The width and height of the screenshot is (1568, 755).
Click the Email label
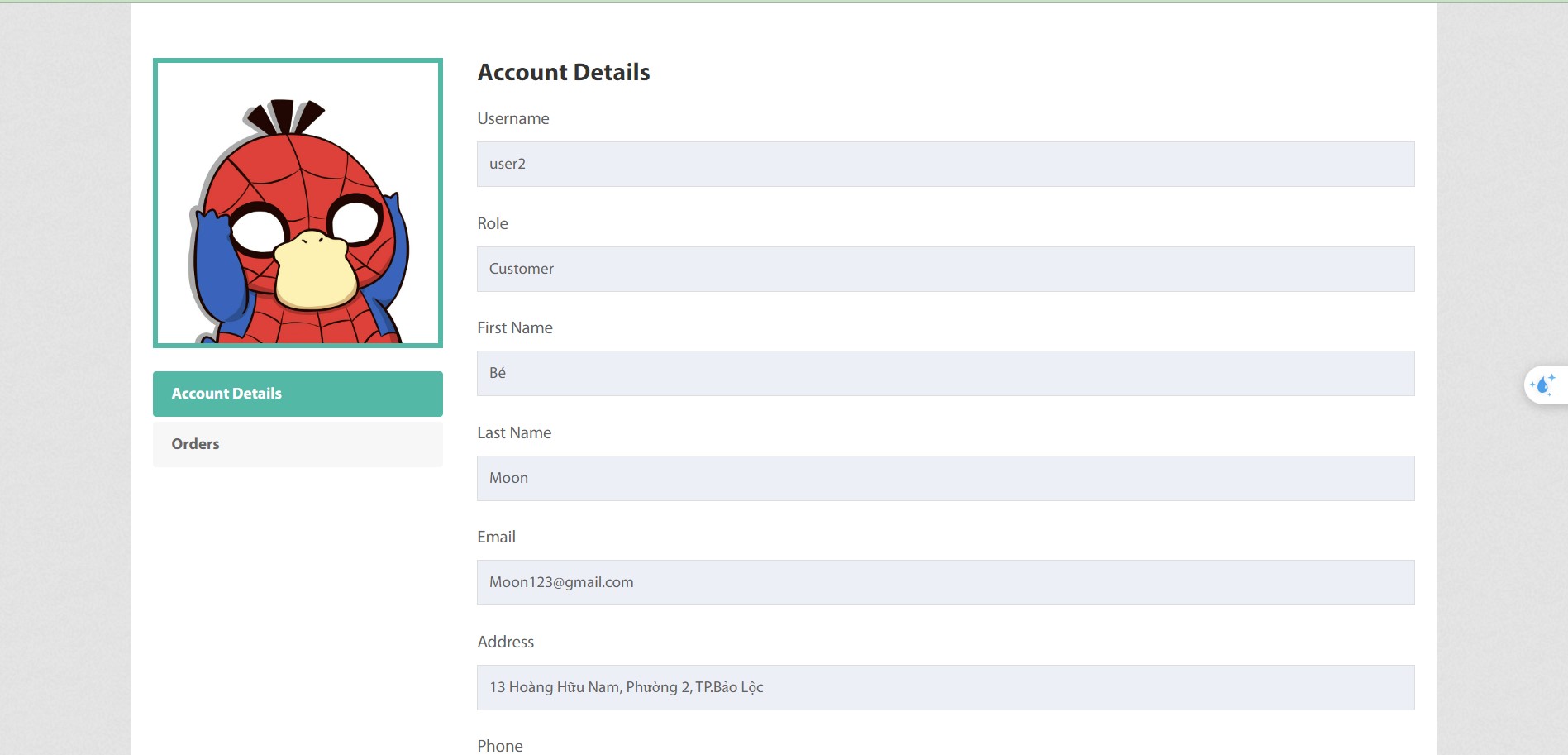[496, 537]
